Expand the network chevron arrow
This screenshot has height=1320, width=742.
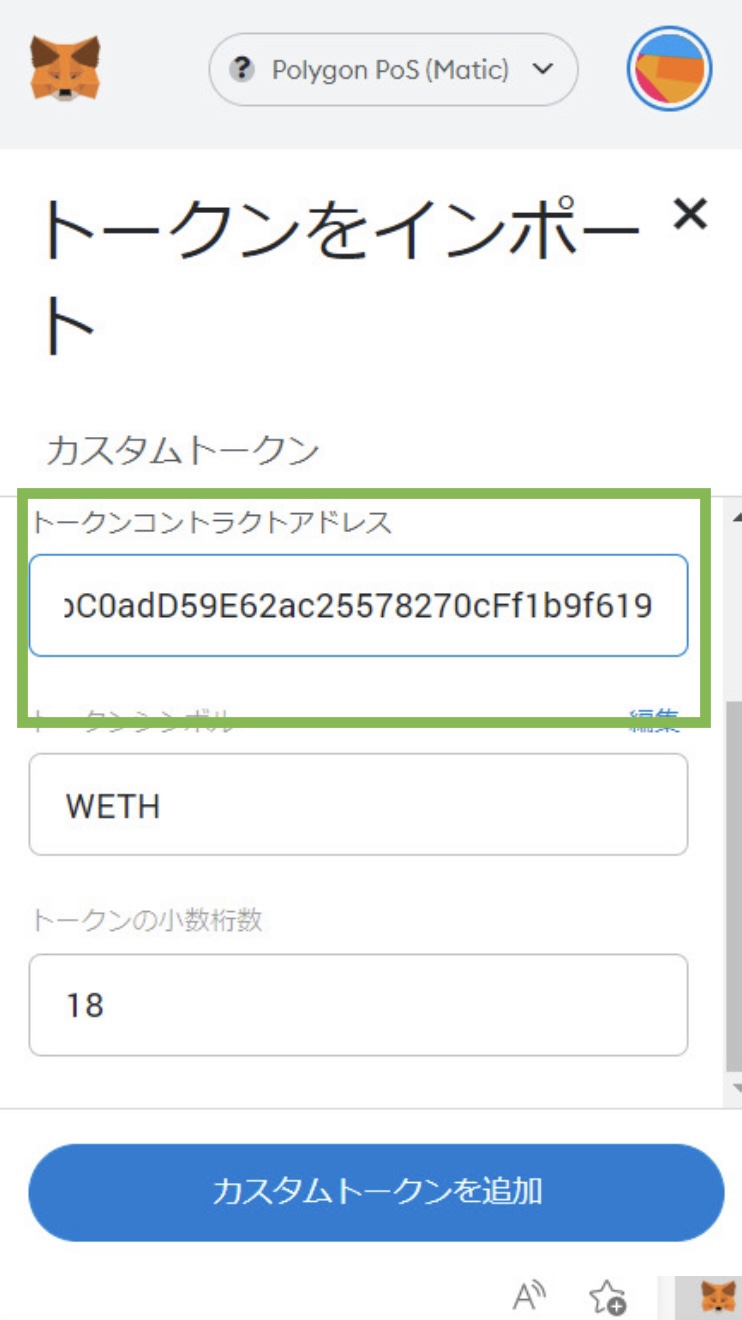543,70
